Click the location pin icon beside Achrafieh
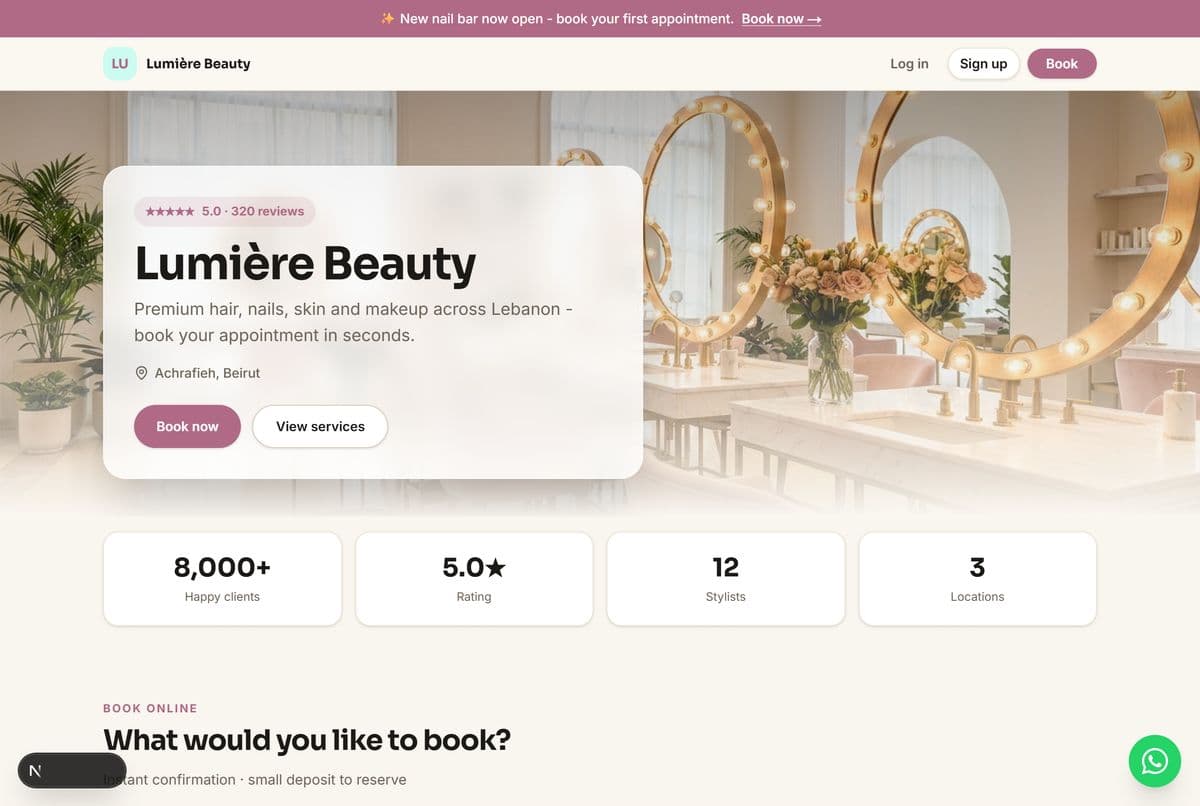 [141, 373]
